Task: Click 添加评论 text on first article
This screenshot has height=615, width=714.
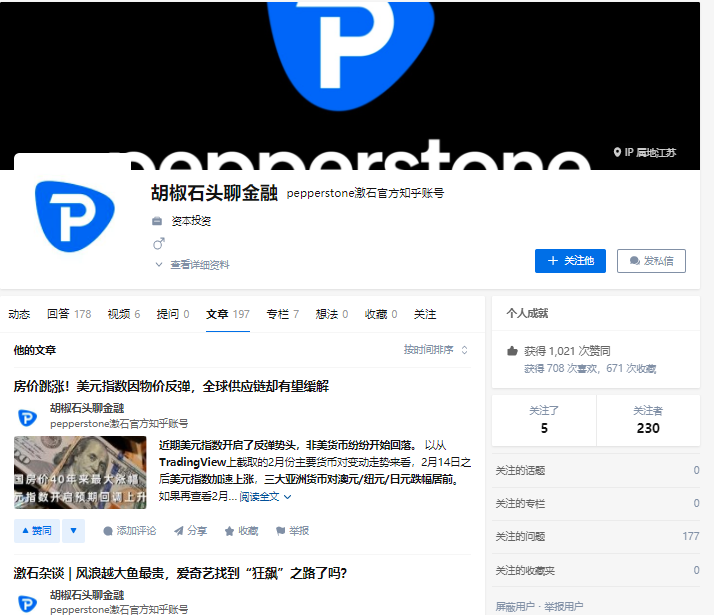Action: coord(136,531)
